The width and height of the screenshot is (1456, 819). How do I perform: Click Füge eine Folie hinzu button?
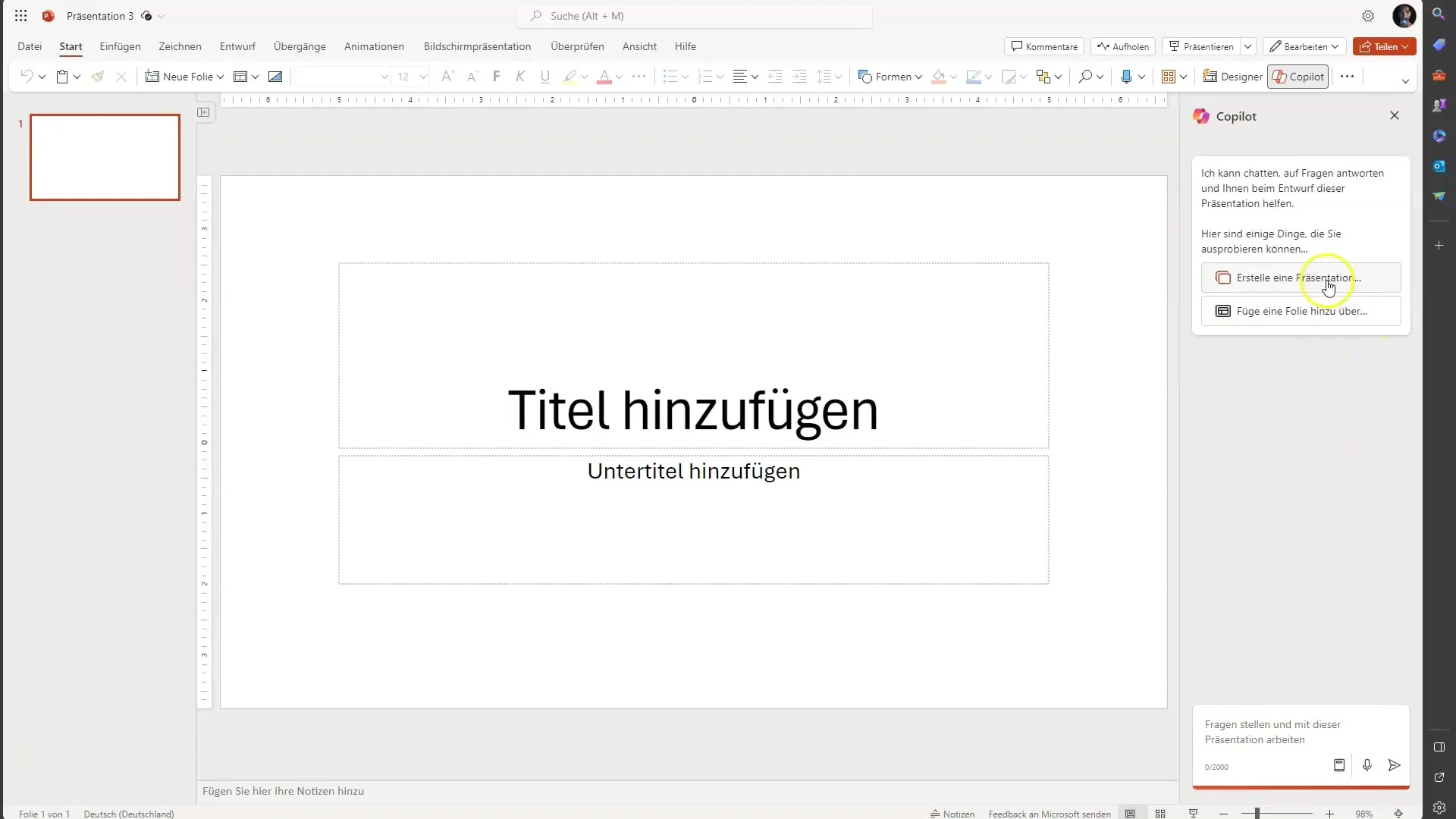(x=1300, y=311)
